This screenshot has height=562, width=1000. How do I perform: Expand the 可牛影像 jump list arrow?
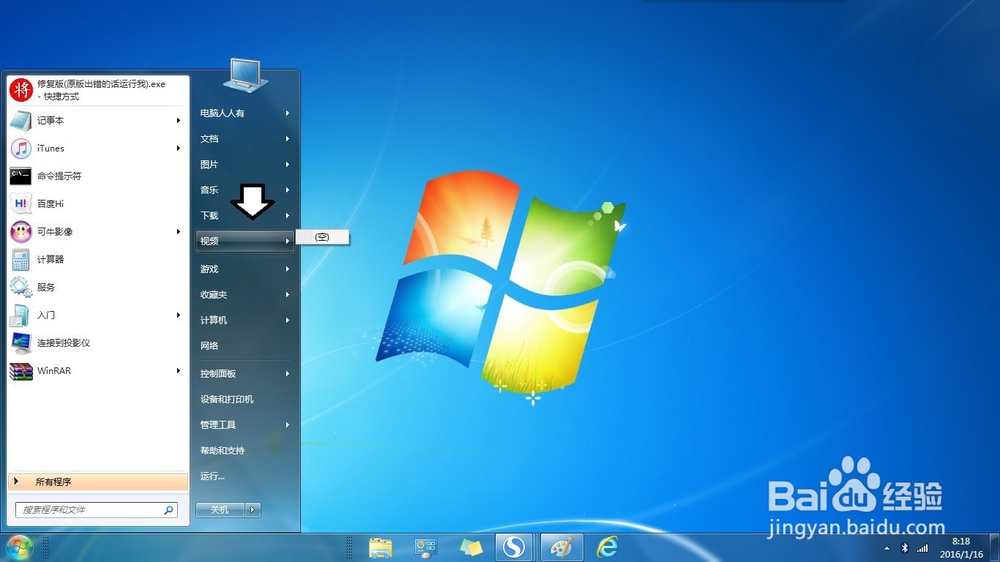click(x=178, y=232)
